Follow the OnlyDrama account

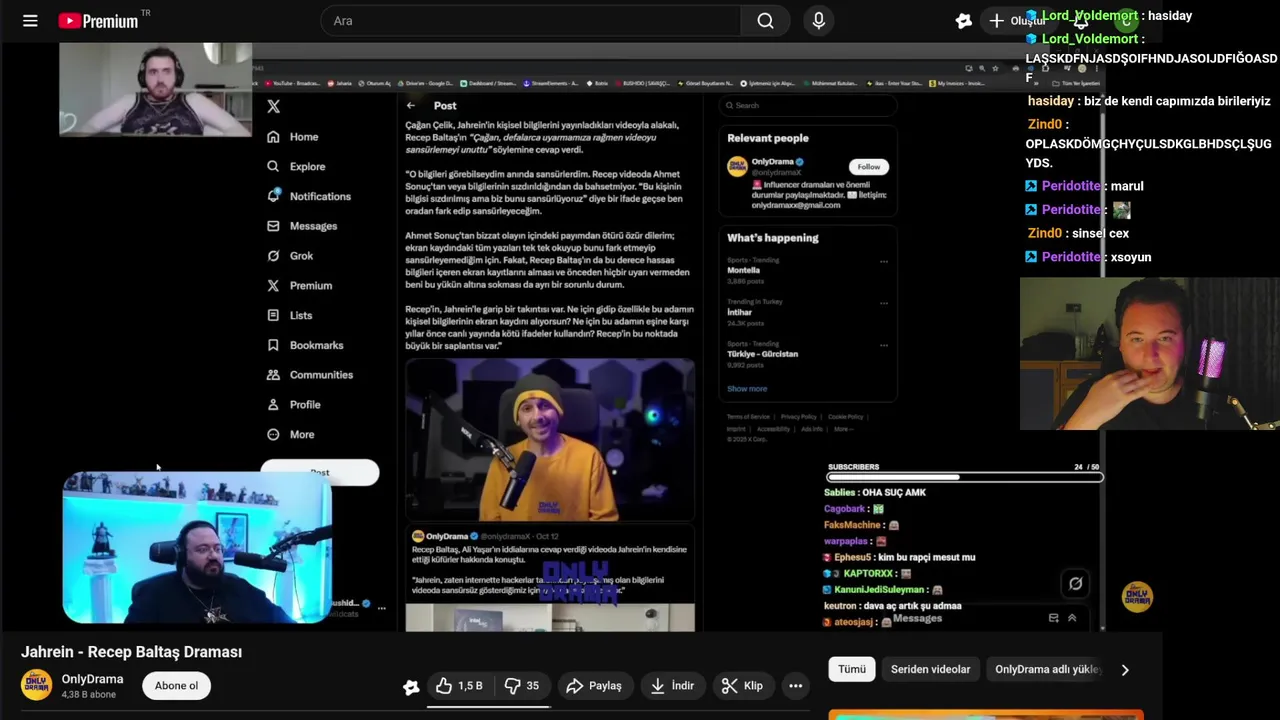pos(868,167)
